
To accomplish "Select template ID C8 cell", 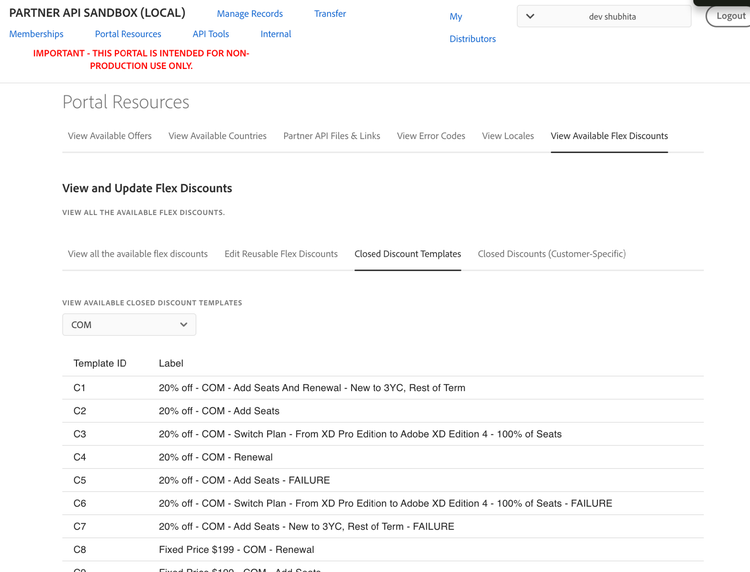I will [79, 550].
